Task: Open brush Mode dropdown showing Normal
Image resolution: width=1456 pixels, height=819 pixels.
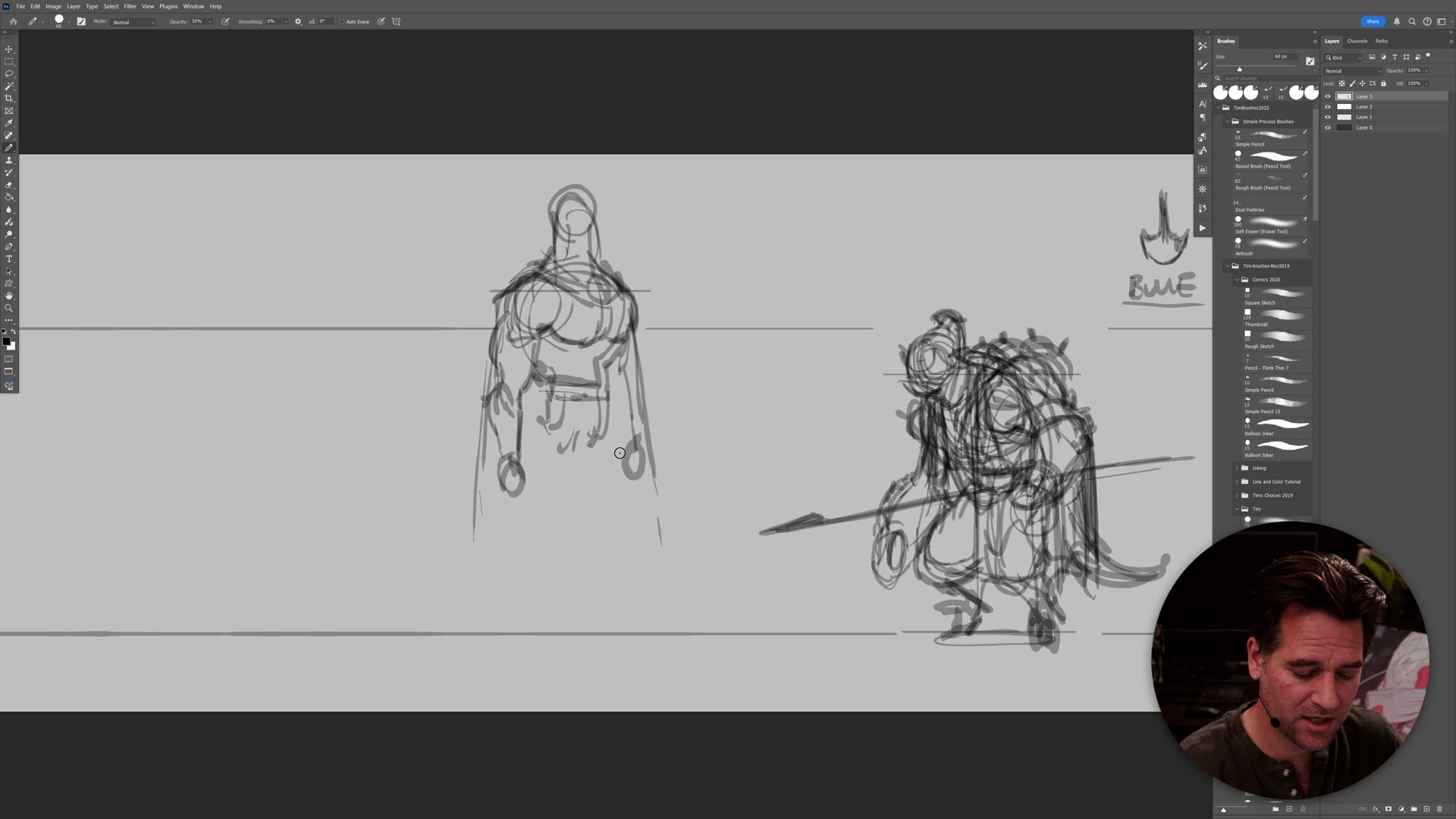Action: 133,22
